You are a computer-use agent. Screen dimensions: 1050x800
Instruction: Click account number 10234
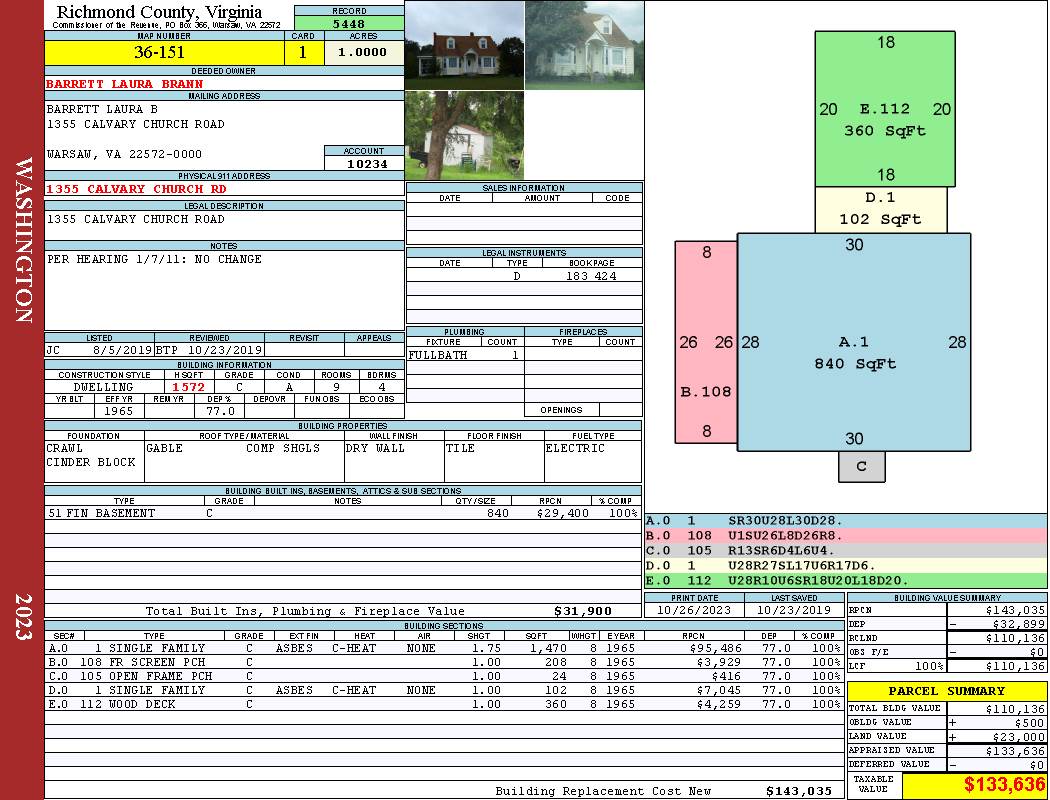[x=366, y=163]
